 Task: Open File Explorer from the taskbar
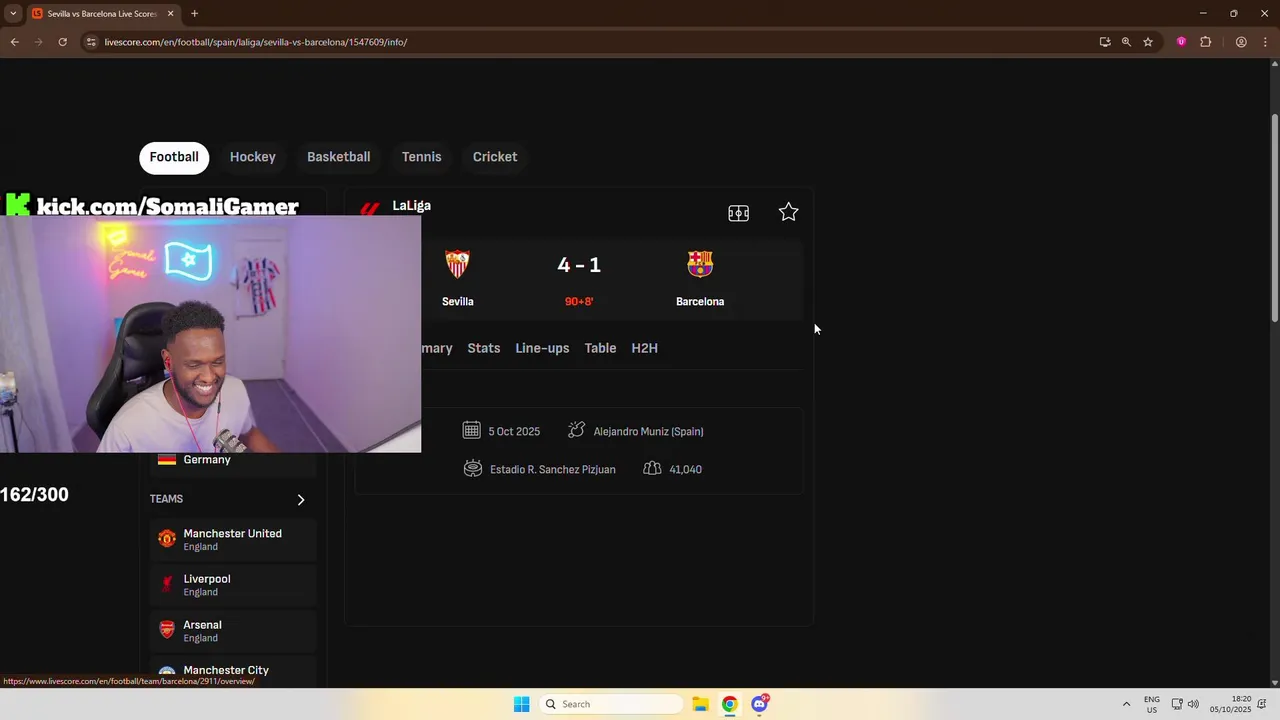(x=700, y=704)
